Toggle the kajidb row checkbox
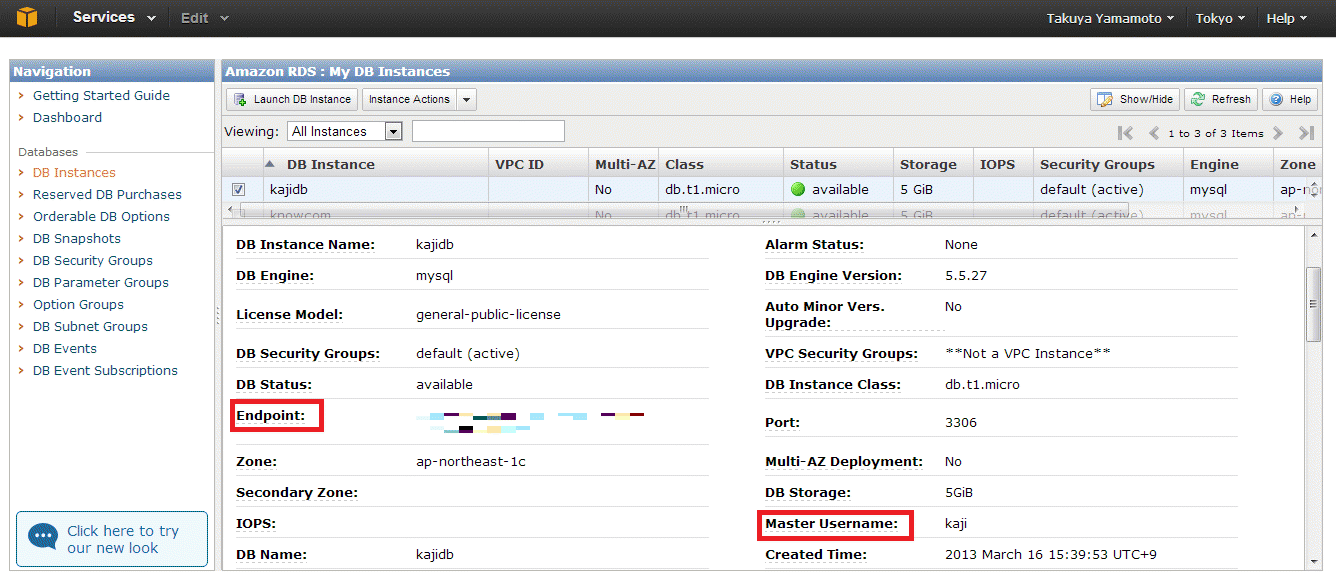 [x=238, y=189]
